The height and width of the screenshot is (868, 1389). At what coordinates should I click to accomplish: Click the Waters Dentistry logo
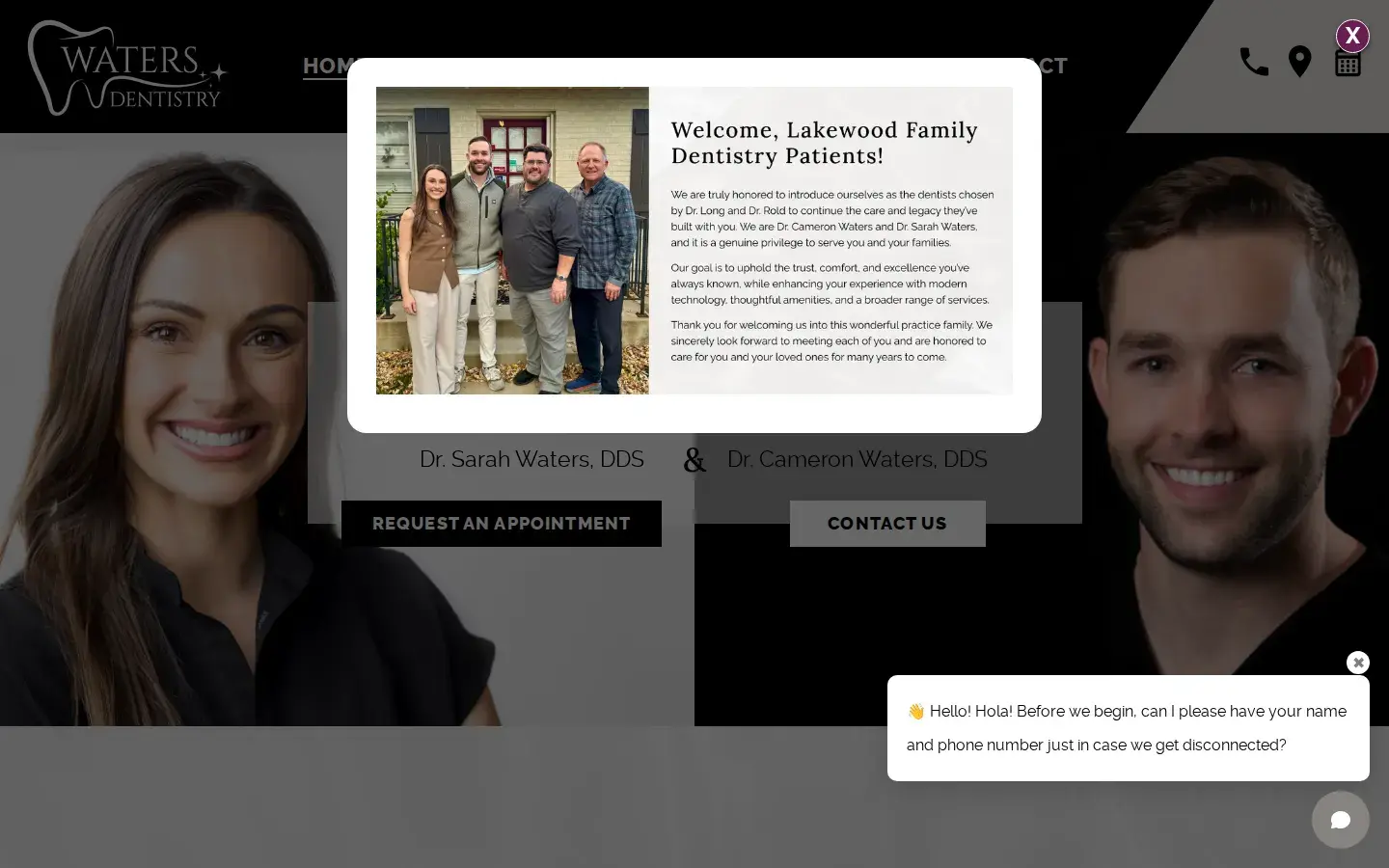click(x=126, y=68)
